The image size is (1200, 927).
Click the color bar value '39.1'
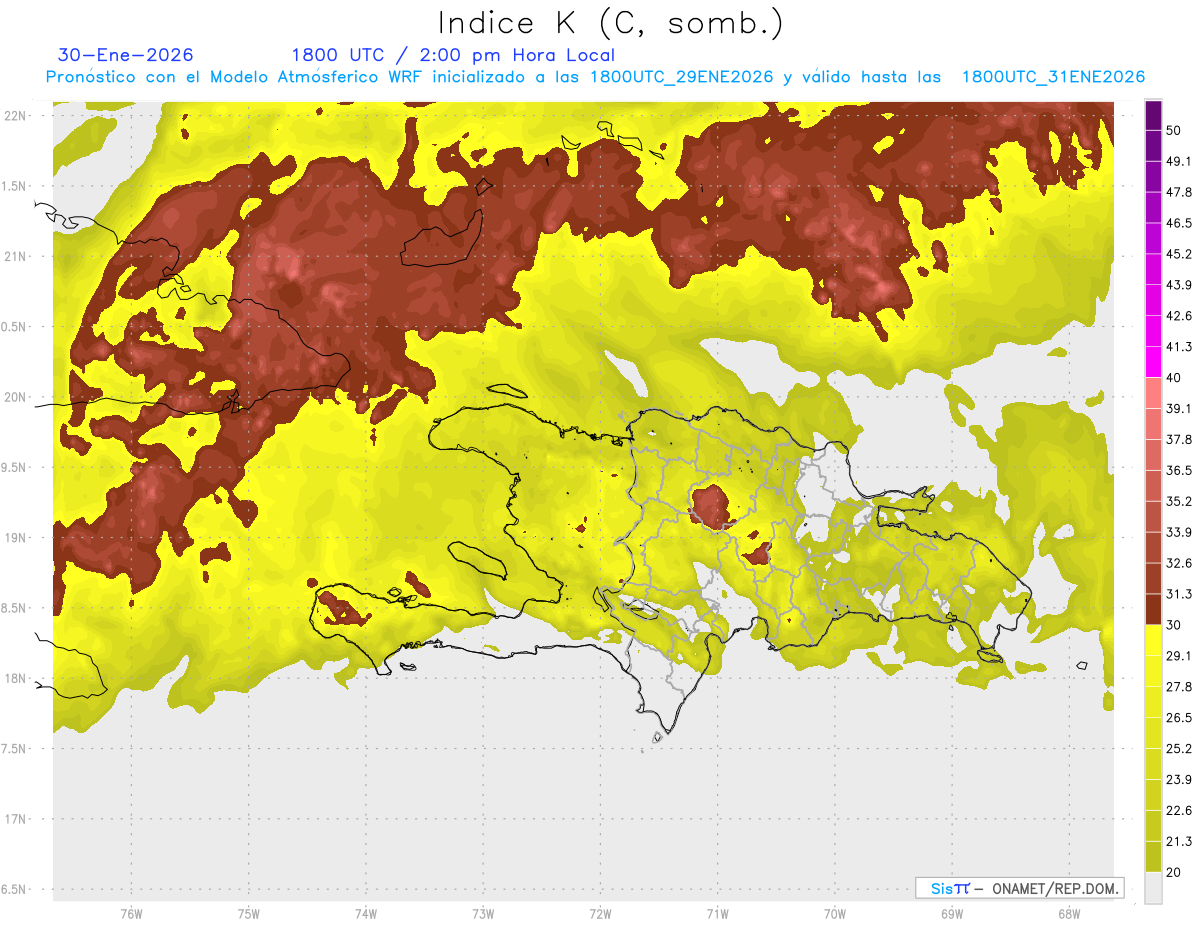[x=1179, y=408]
